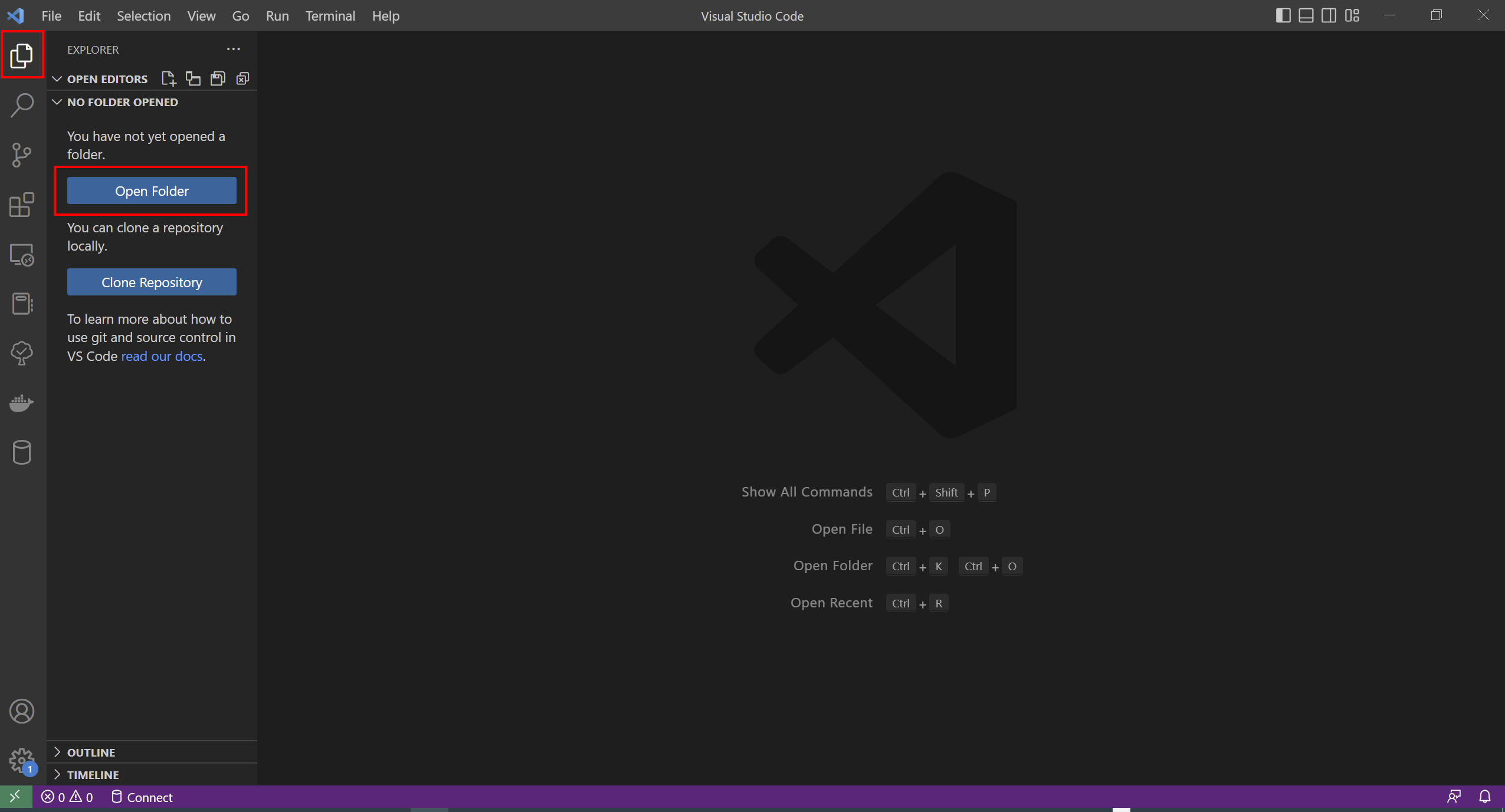The width and height of the screenshot is (1505, 812).
Task: Open the Database cylinder icon in activity bar
Action: pyautogui.click(x=22, y=452)
